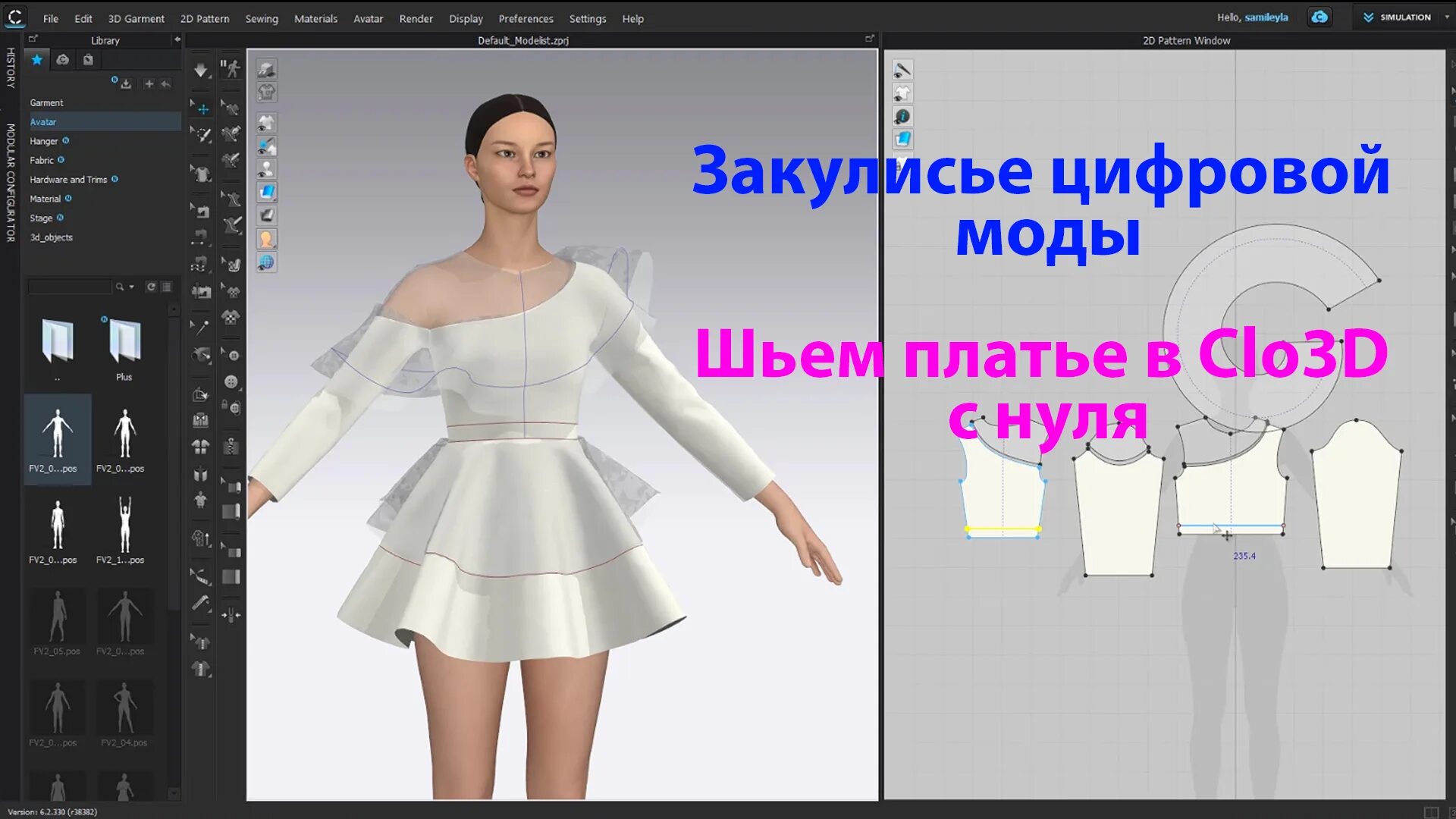The height and width of the screenshot is (819, 1456).
Task: Click the download icon in Library panel
Action: coord(126,84)
